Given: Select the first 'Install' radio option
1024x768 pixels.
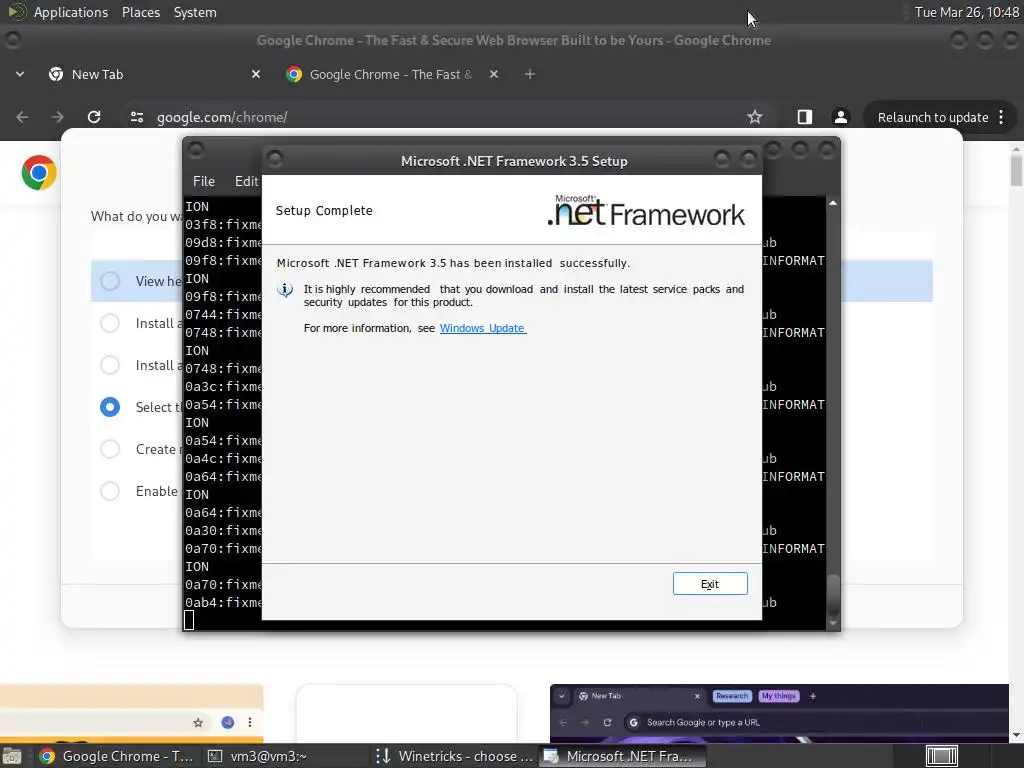Looking at the screenshot, I should click(110, 323).
